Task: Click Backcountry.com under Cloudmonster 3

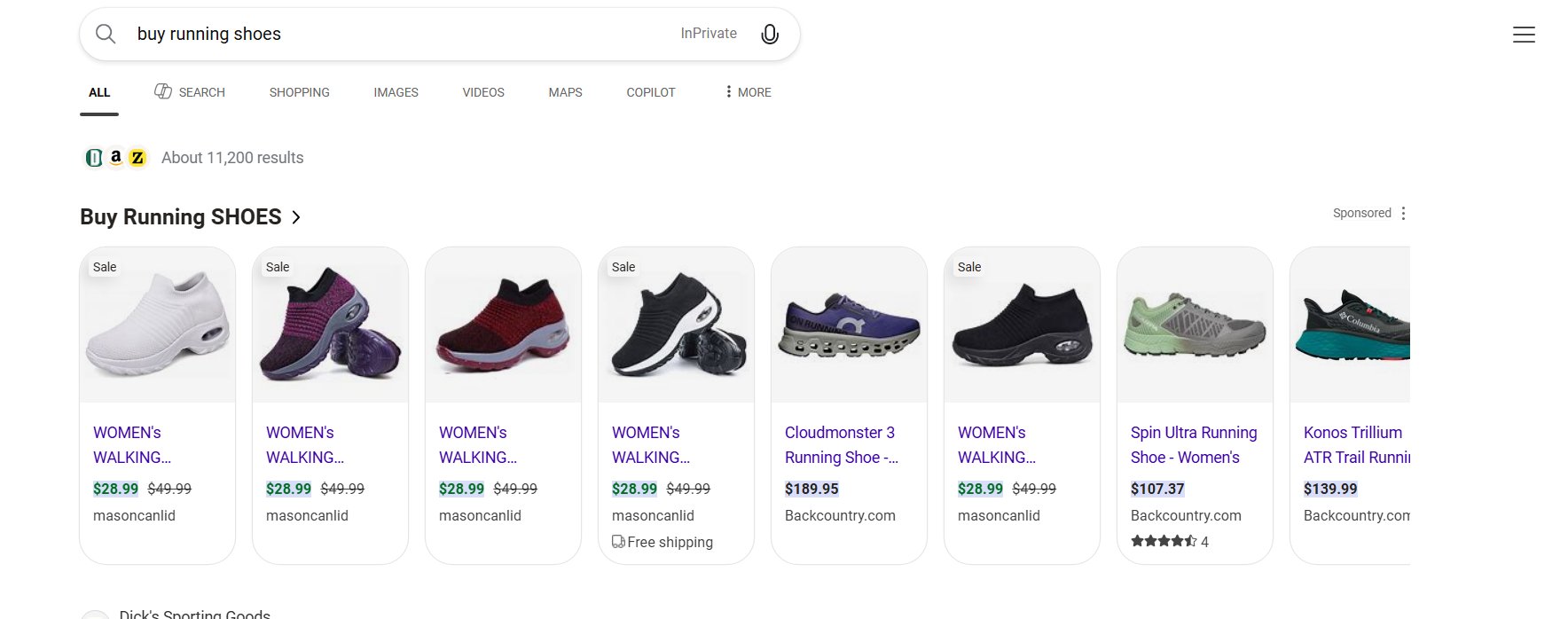Action: pos(840,515)
